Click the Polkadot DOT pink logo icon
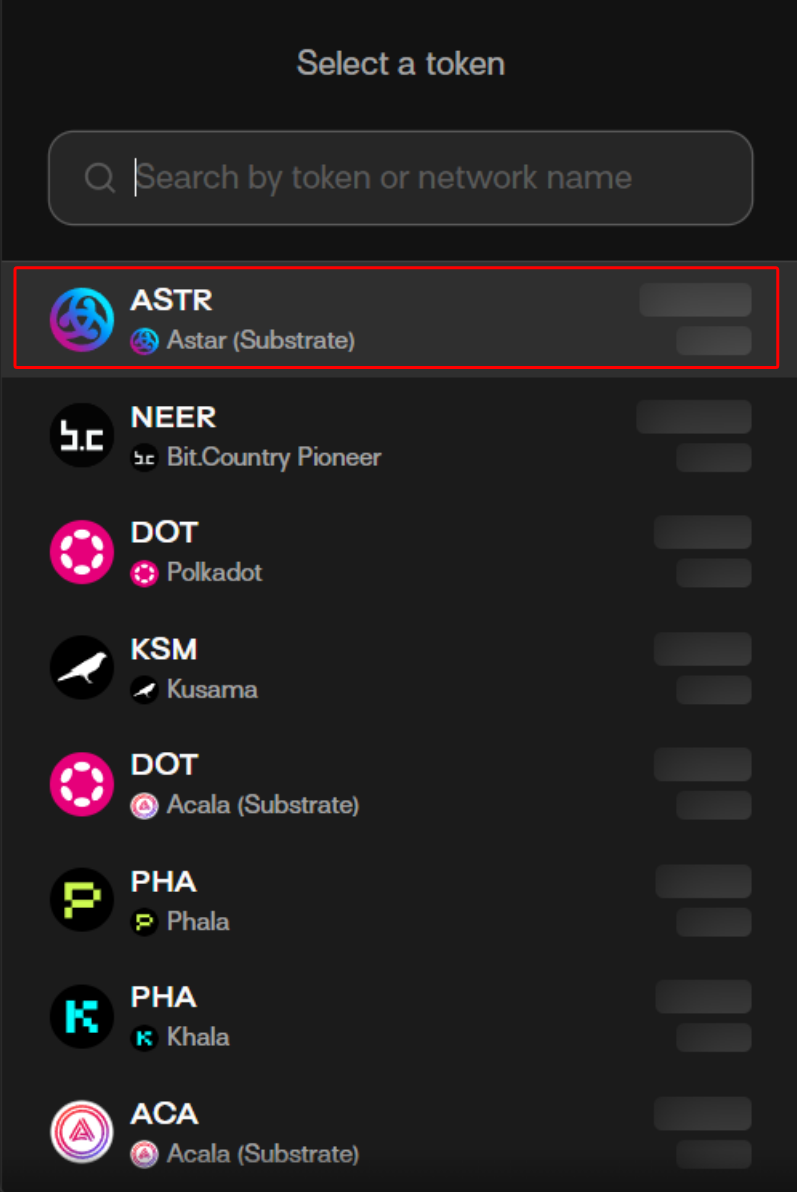Screen dimensions: 797x1192 point(82,552)
